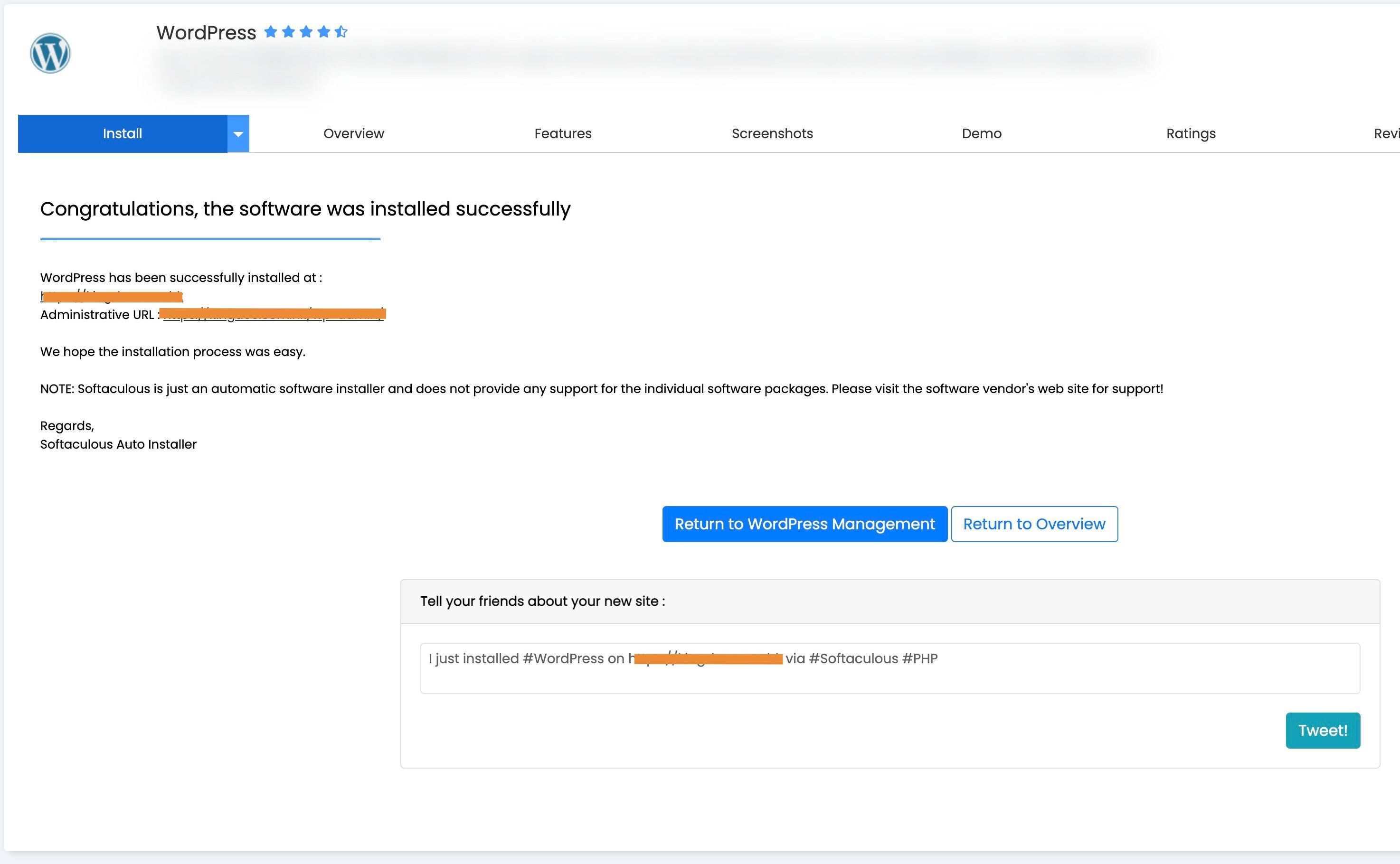Viewport: 1400px width, 864px height.
Task: Click the 'NOTE: Softaculous is just an automatic' paragraph
Action: tap(601, 389)
